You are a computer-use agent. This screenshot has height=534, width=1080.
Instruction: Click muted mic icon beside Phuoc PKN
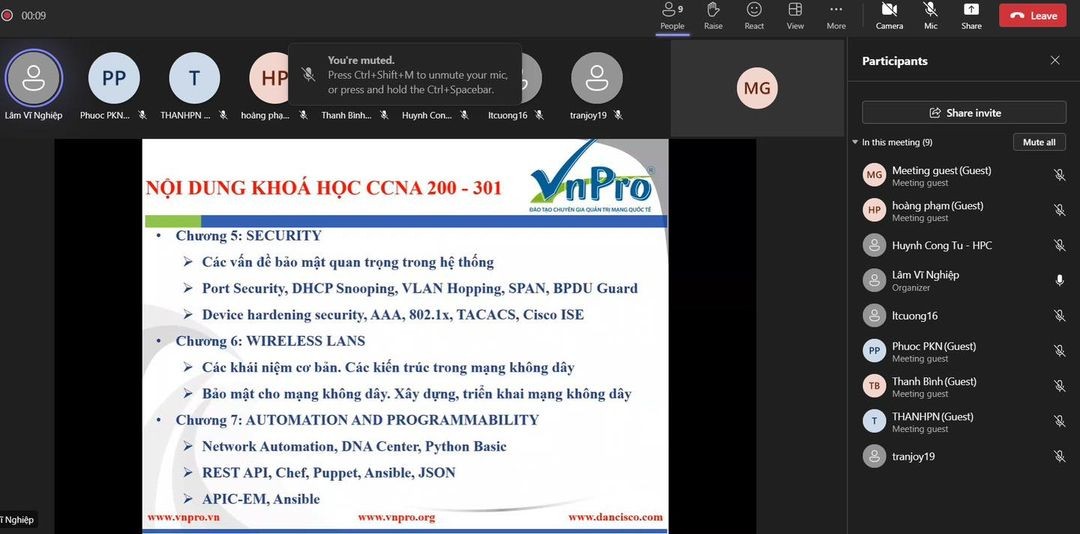coord(1059,351)
